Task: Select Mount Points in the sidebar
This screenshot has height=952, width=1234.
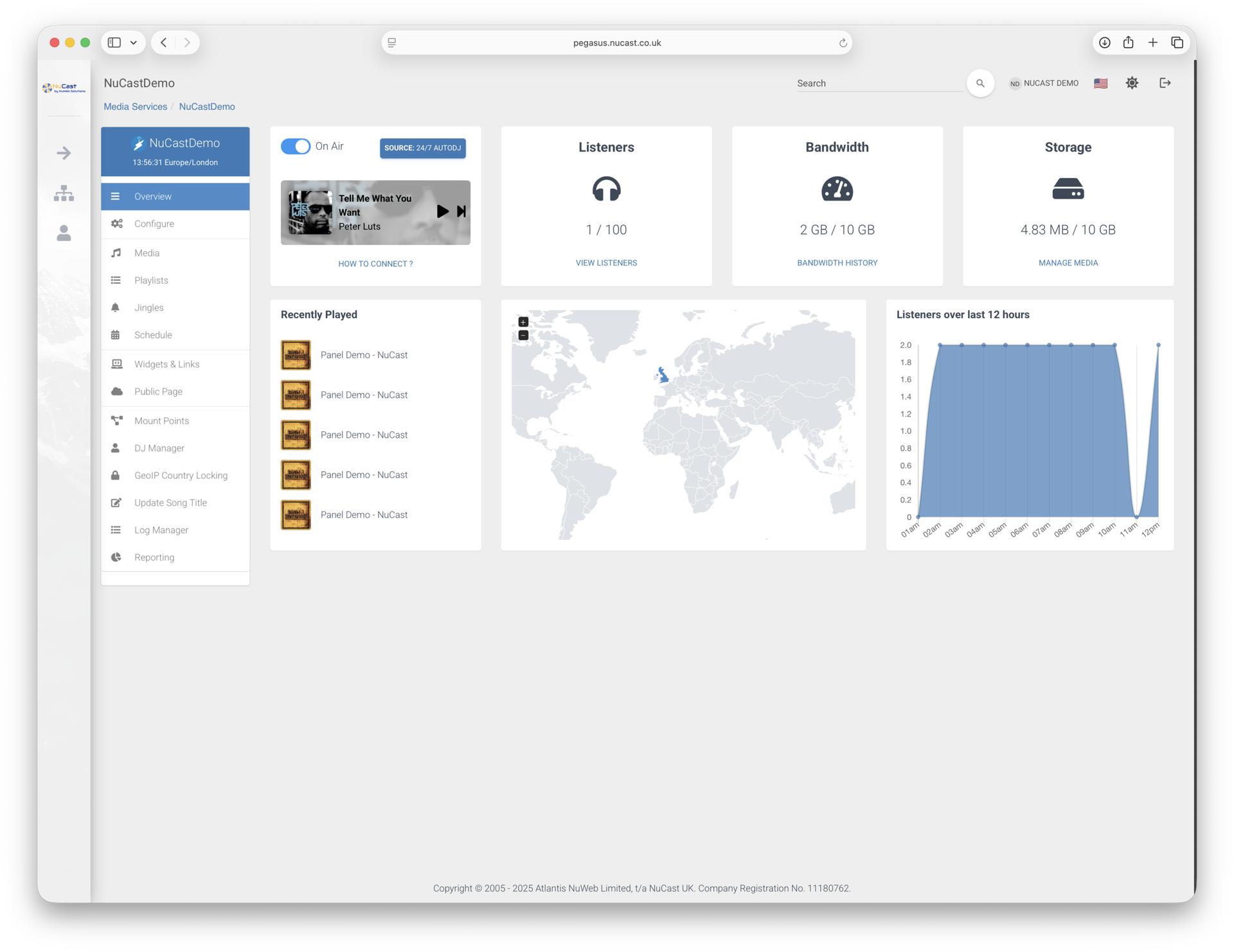Action: pos(161,421)
